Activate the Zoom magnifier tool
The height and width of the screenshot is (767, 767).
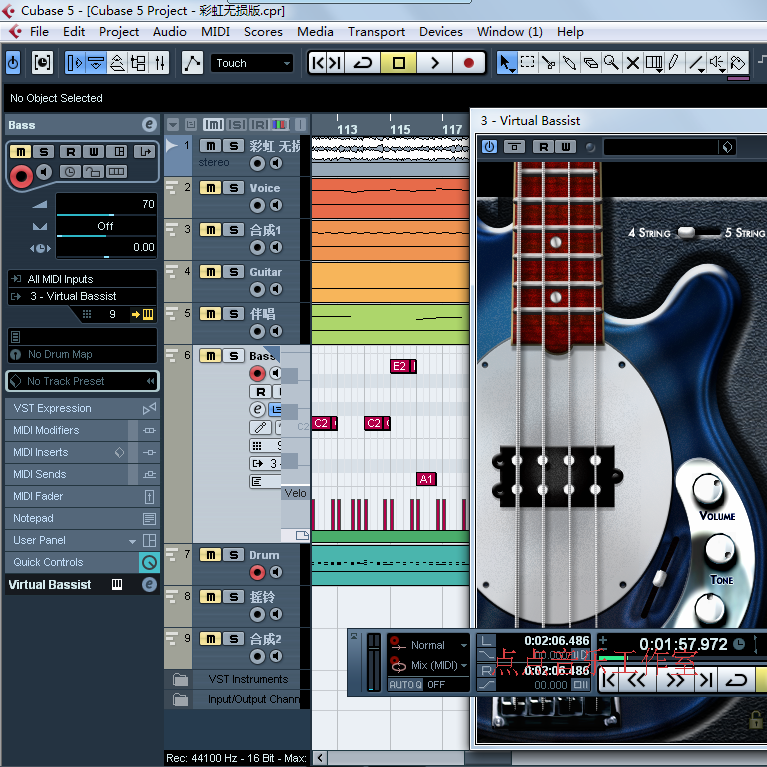coord(611,63)
